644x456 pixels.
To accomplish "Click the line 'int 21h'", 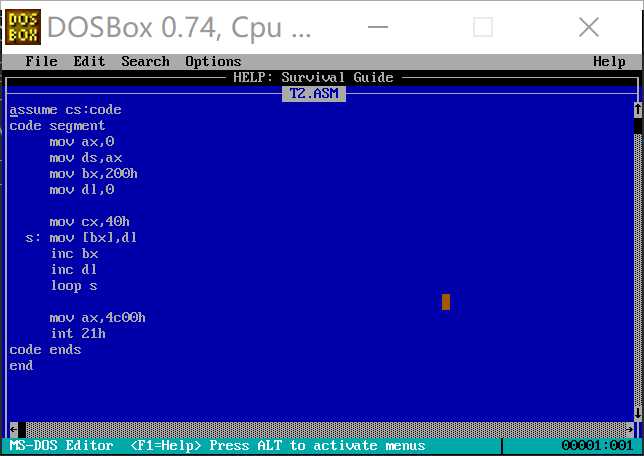I will click(x=78, y=334).
